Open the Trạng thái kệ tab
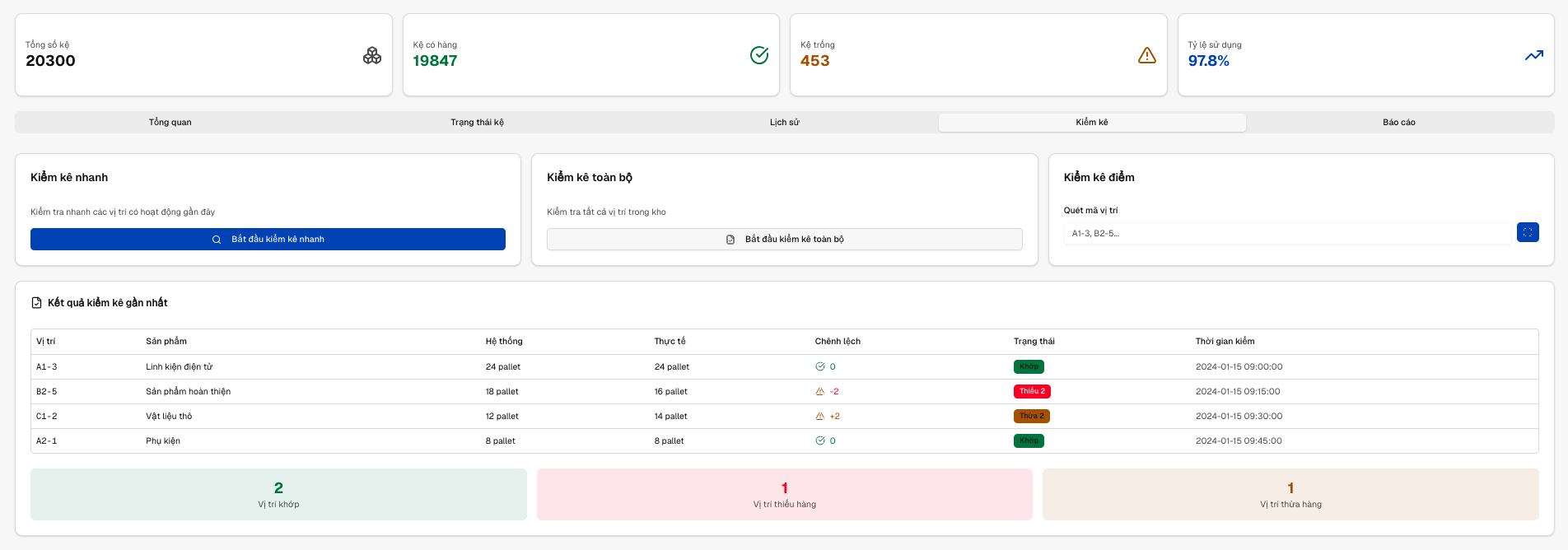 [x=477, y=123]
